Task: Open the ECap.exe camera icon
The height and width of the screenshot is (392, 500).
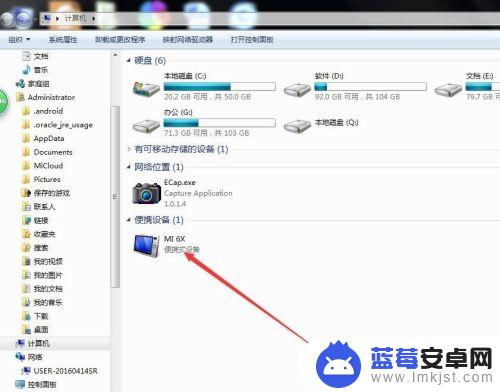Action: click(147, 193)
